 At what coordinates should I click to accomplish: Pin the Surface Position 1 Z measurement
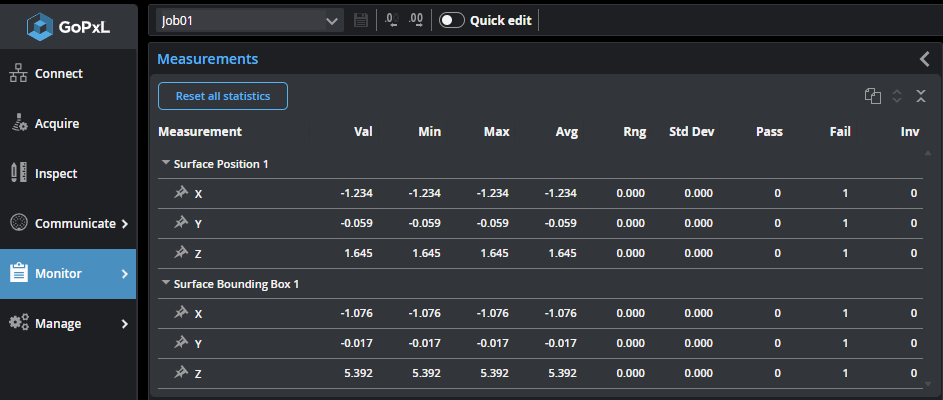pyautogui.click(x=181, y=253)
